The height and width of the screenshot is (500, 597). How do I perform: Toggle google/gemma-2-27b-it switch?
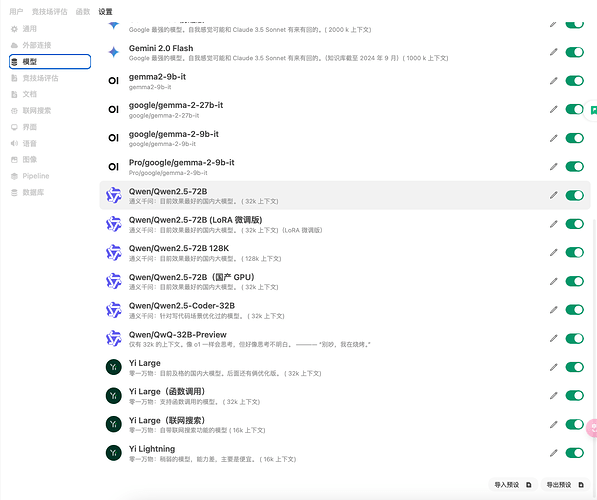pos(575,110)
